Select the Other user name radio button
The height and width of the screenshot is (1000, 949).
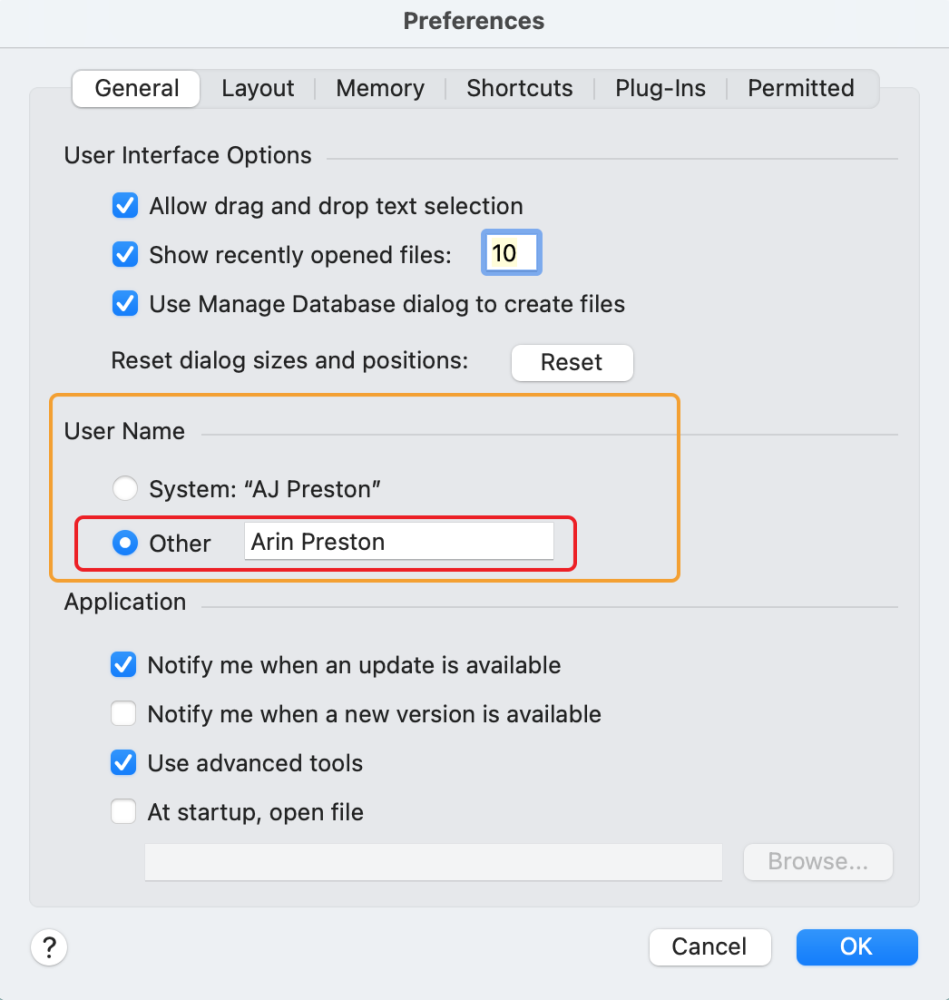click(x=125, y=543)
